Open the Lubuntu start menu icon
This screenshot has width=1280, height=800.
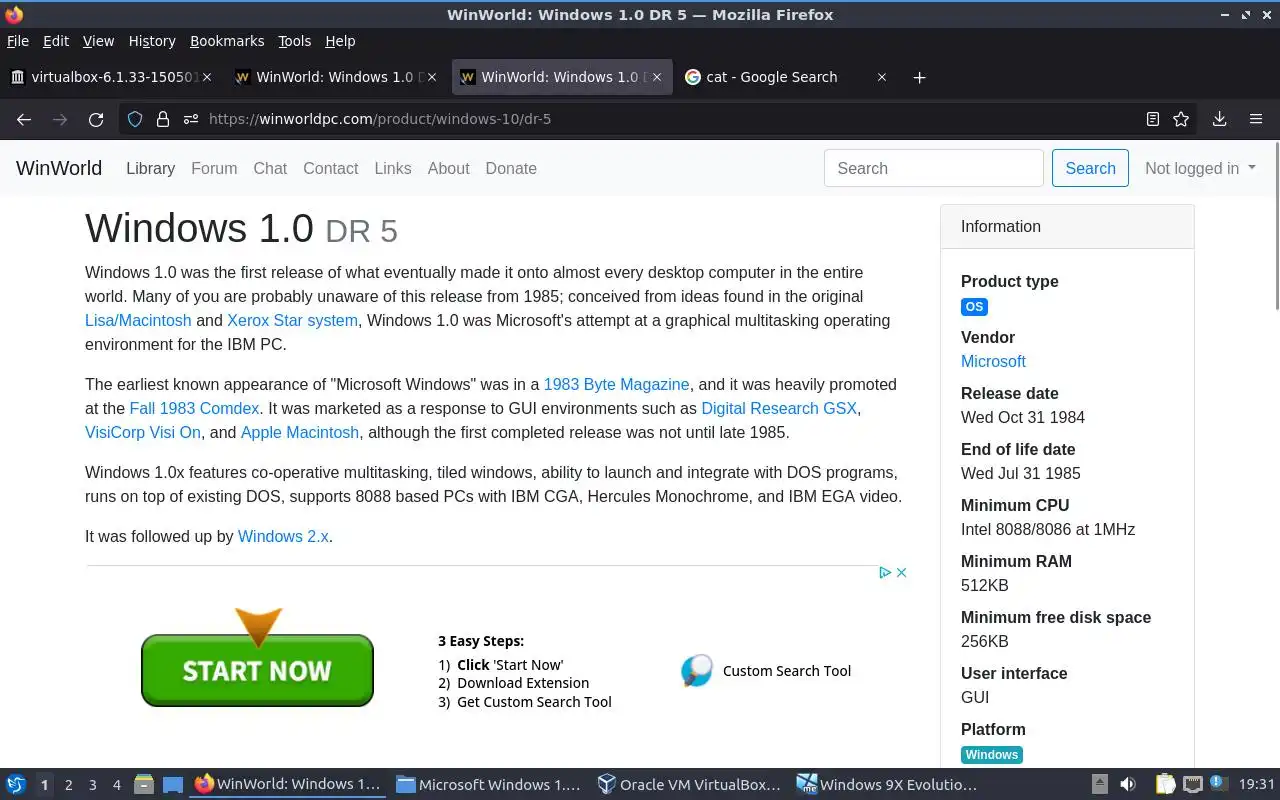16,785
